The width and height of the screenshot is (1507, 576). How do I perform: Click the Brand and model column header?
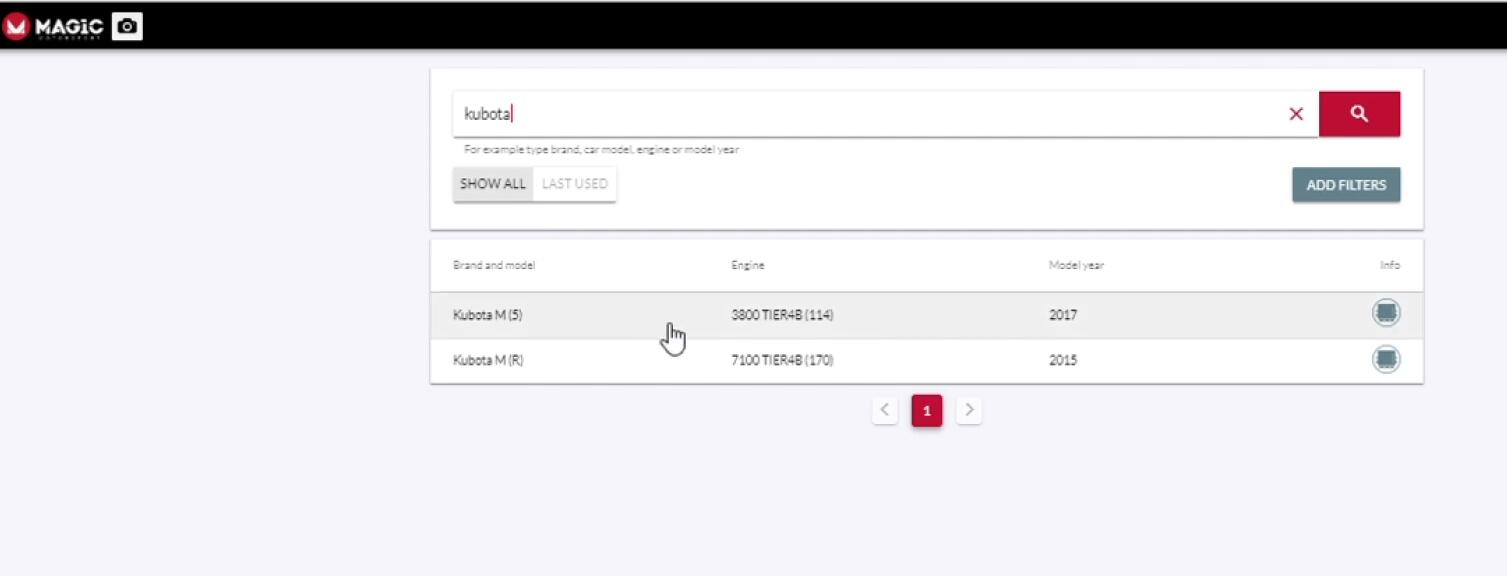(494, 265)
